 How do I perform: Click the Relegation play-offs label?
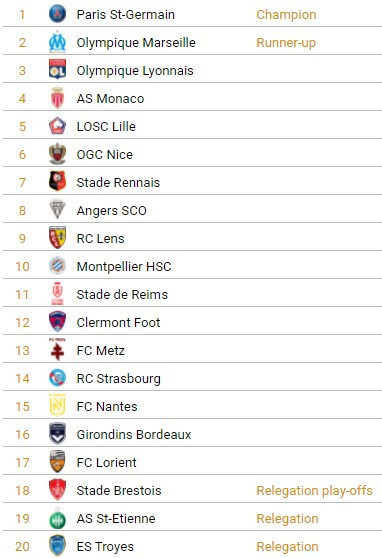pos(314,491)
